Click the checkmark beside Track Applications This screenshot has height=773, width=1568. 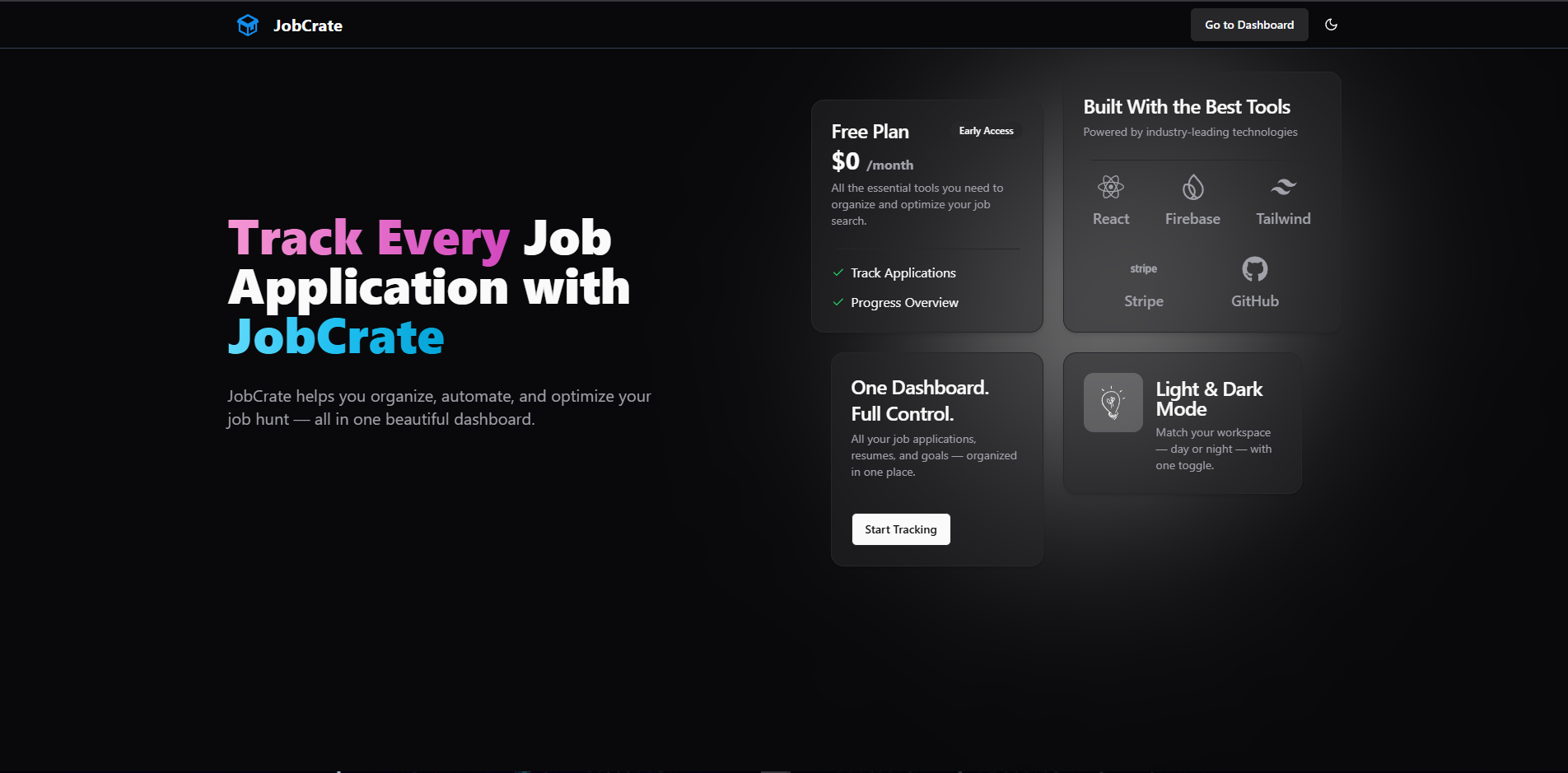(838, 272)
